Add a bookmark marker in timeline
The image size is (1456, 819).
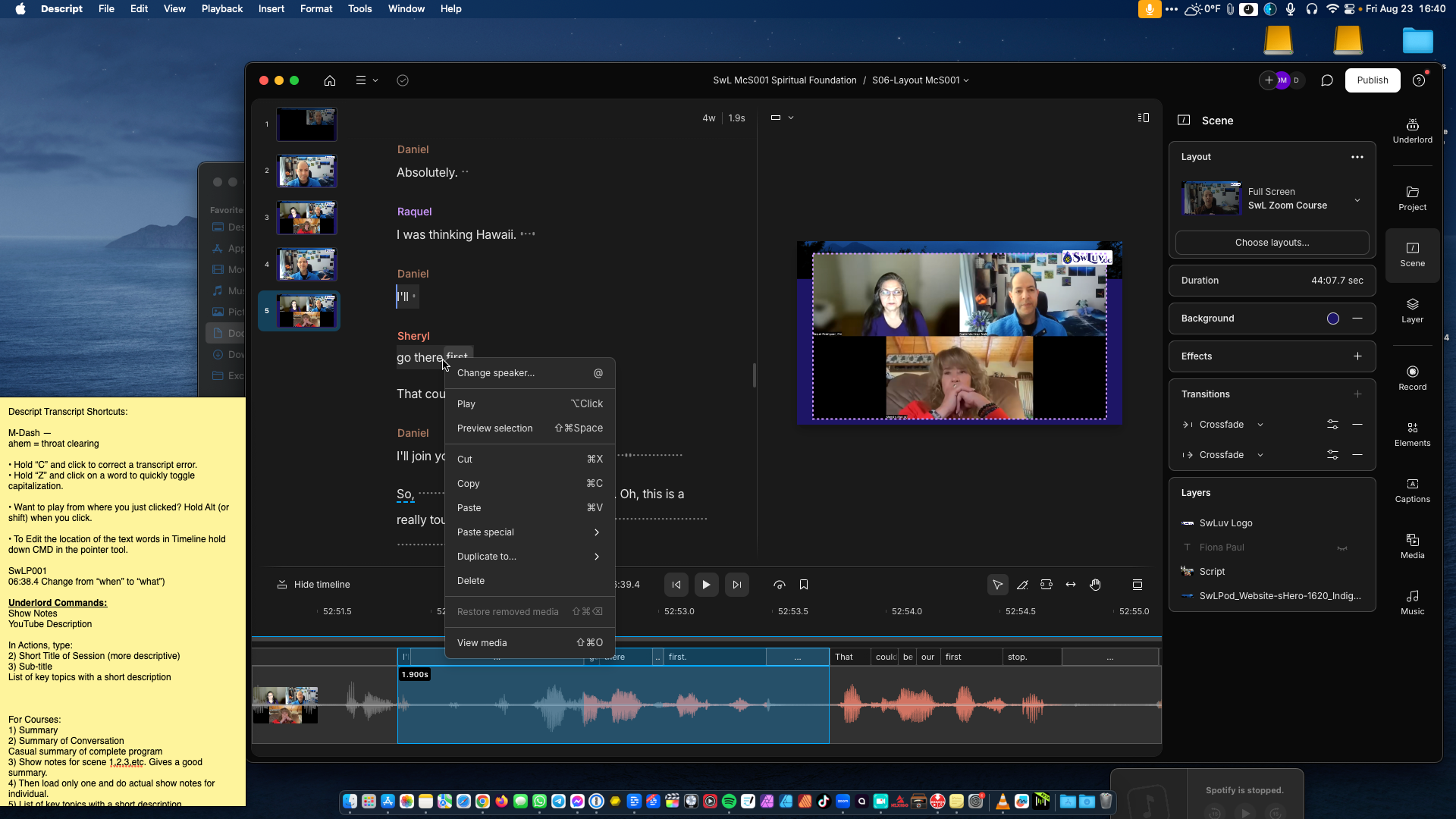(x=804, y=585)
